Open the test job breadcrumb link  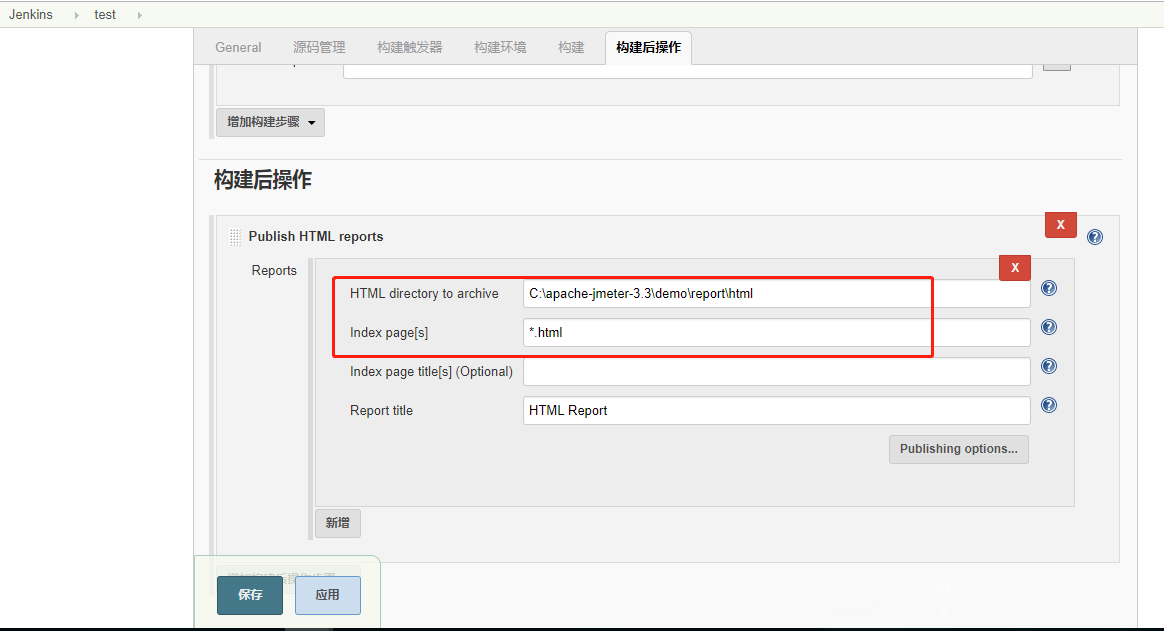(x=105, y=15)
